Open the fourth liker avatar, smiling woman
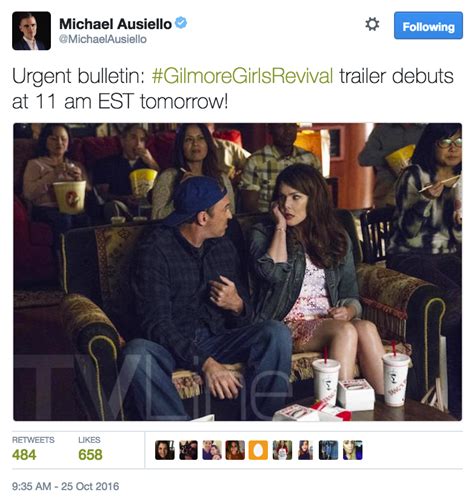This screenshot has width=474, height=498. [x=235, y=450]
